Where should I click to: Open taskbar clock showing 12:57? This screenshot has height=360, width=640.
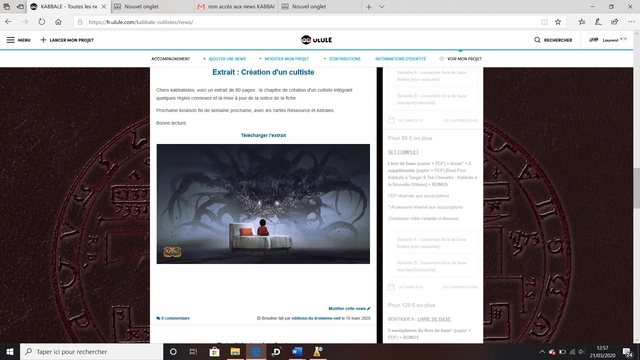coord(602,352)
